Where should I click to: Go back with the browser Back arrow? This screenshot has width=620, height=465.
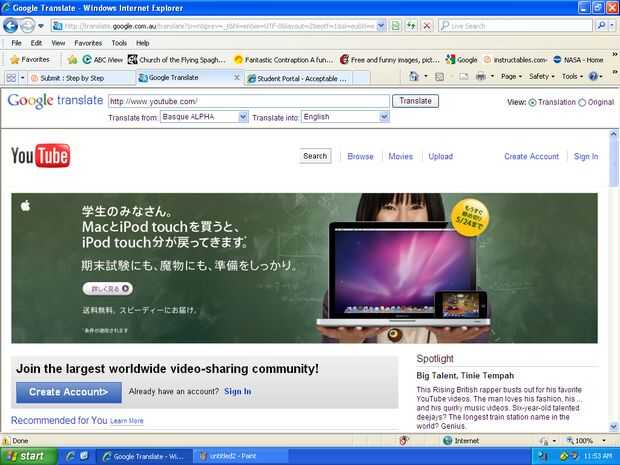tap(11, 26)
